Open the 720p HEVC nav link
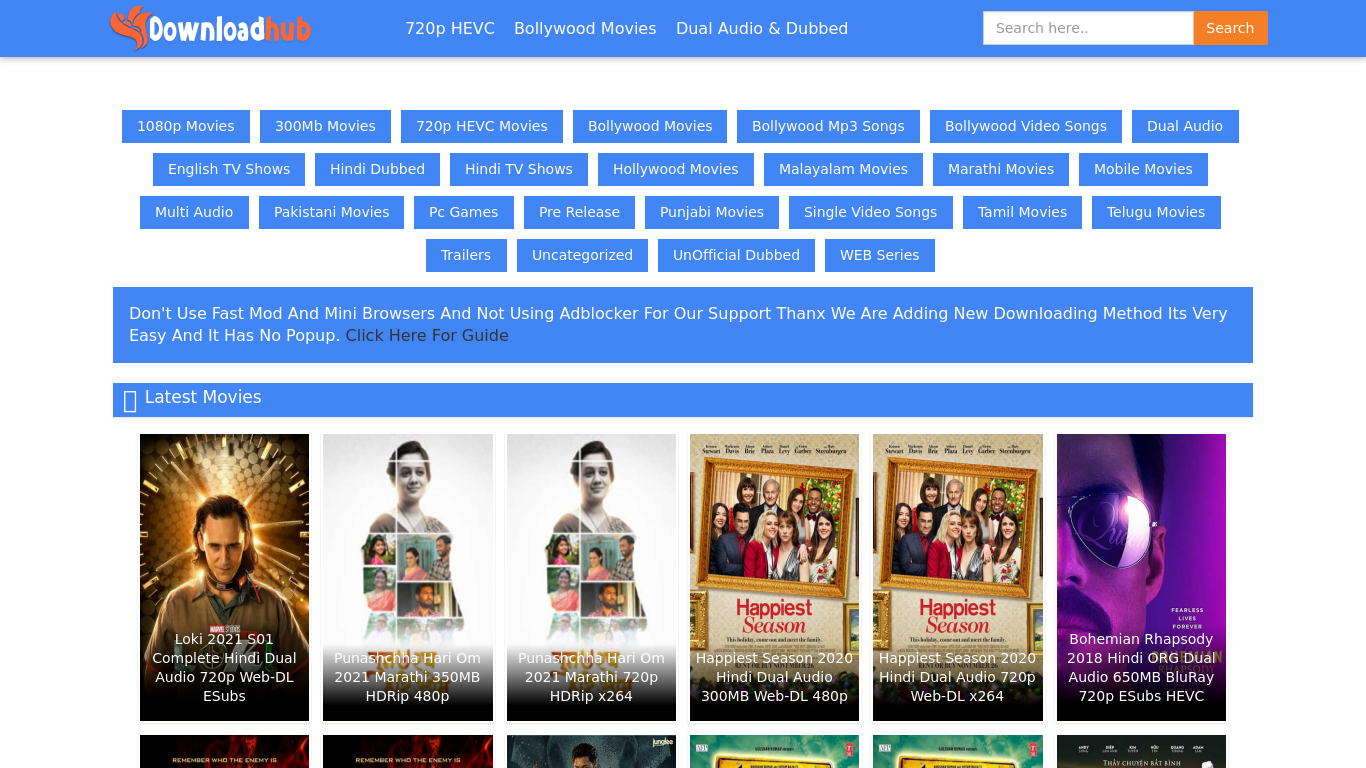 coord(450,28)
